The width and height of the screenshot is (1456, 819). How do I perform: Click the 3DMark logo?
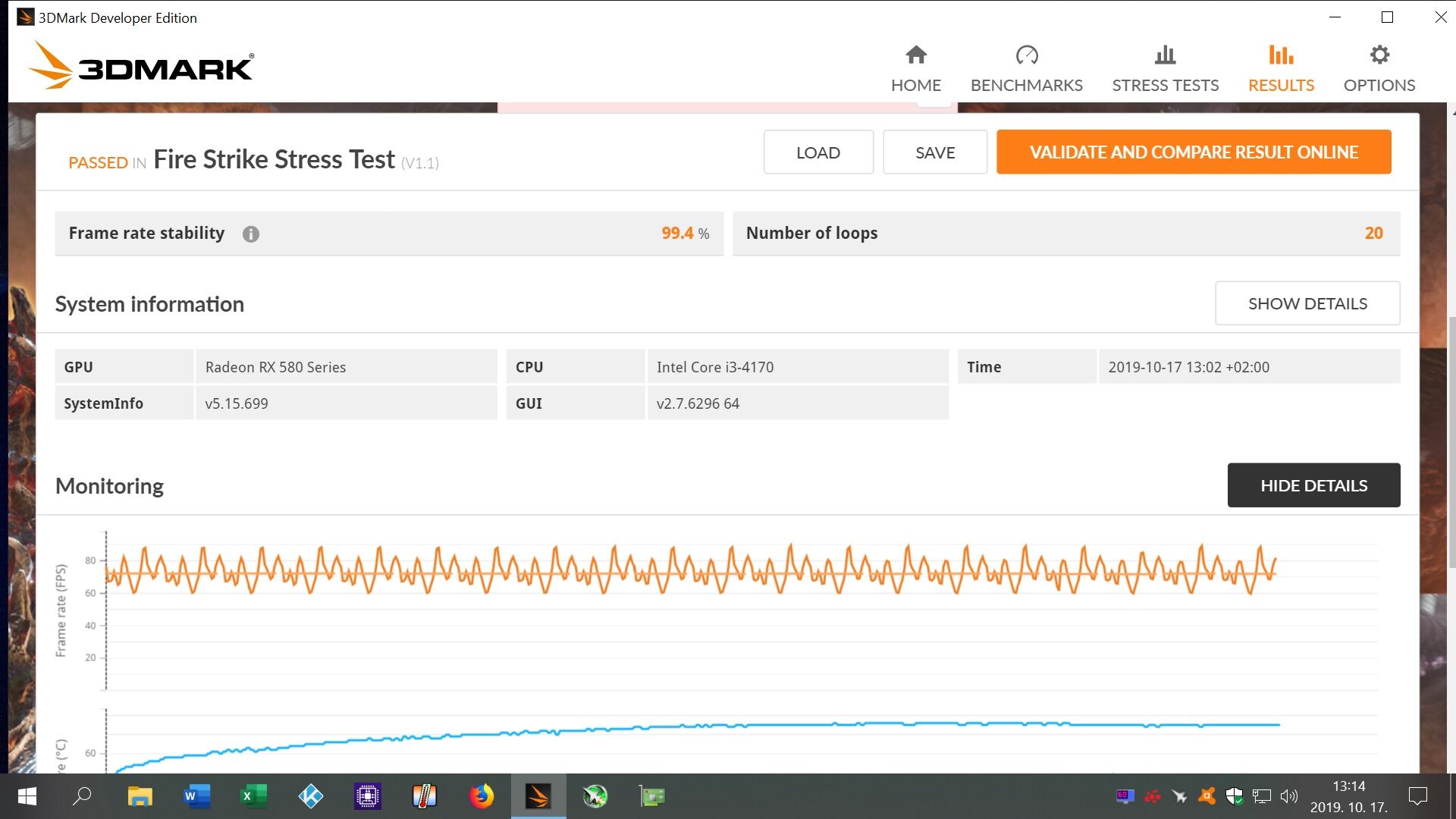click(x=141, y=66)
